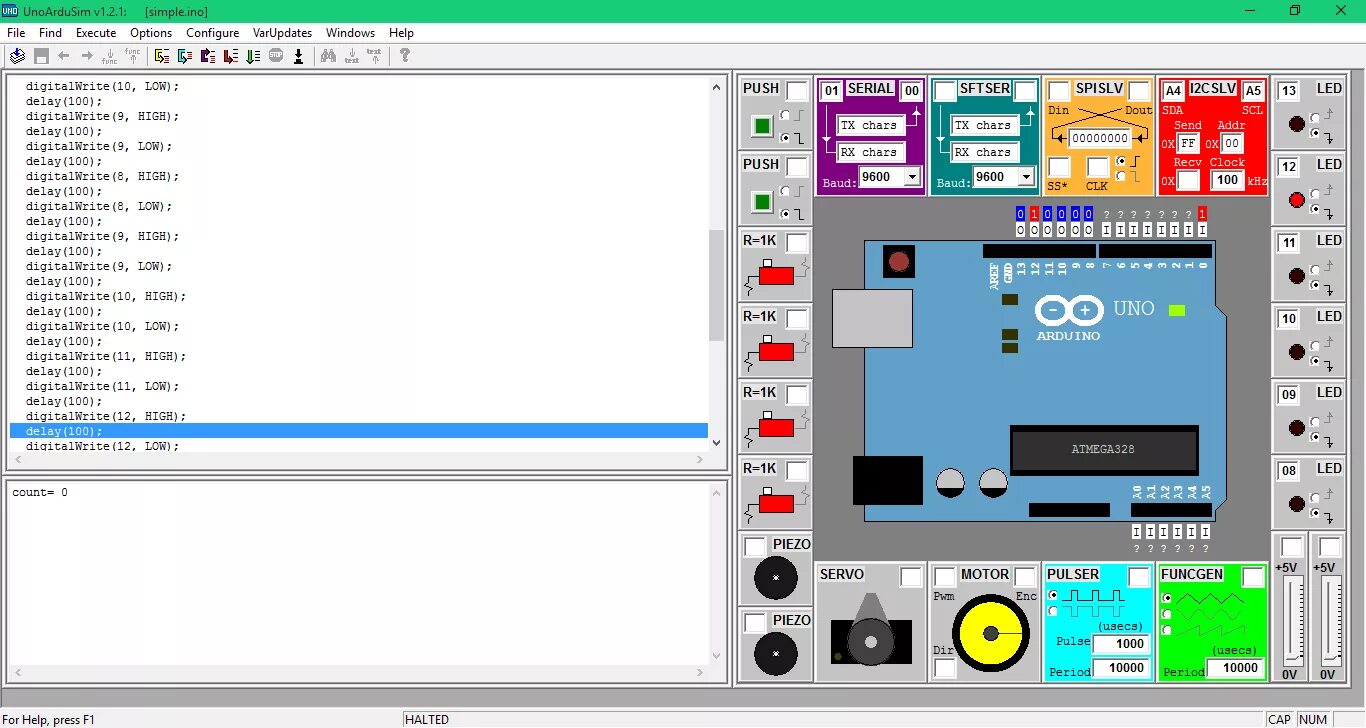Click the binoculars Find icon
Image resolution: width=1366 pixels, height=728 pixels.
click(x=328, y=56)
